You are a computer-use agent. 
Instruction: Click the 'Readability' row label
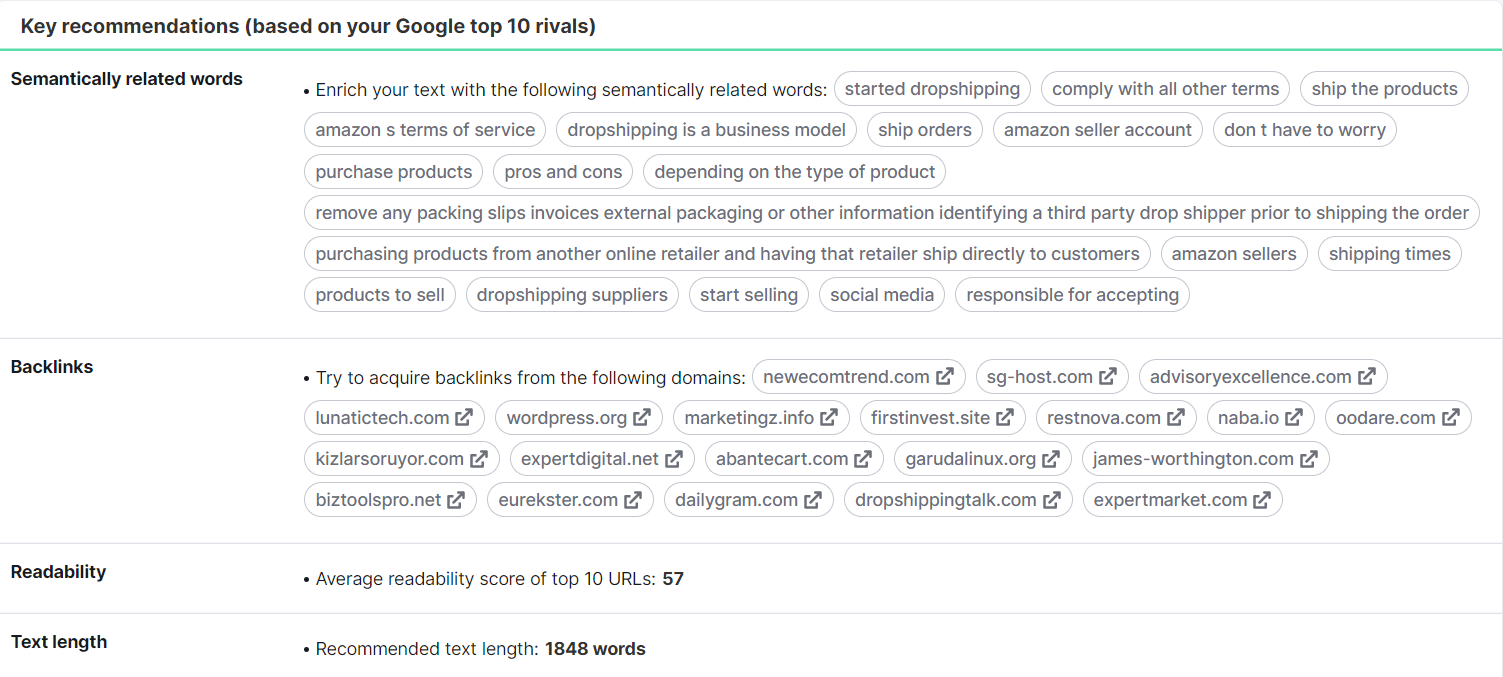click(x=58, y=572)
